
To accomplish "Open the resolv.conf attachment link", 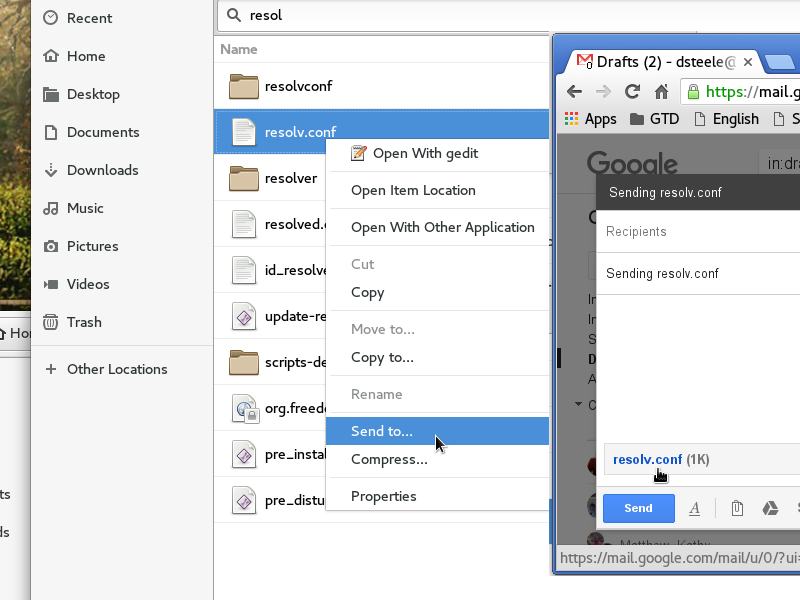I will point(647,459).
